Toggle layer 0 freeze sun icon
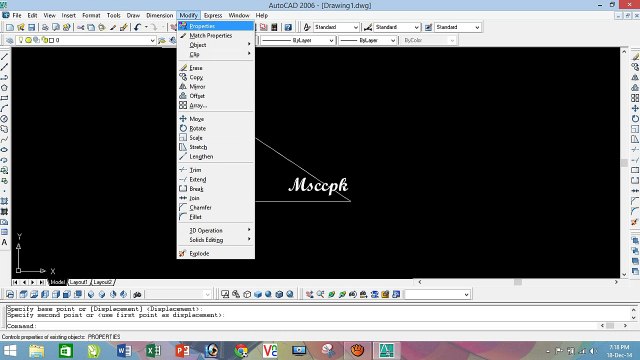 [29, 40]
